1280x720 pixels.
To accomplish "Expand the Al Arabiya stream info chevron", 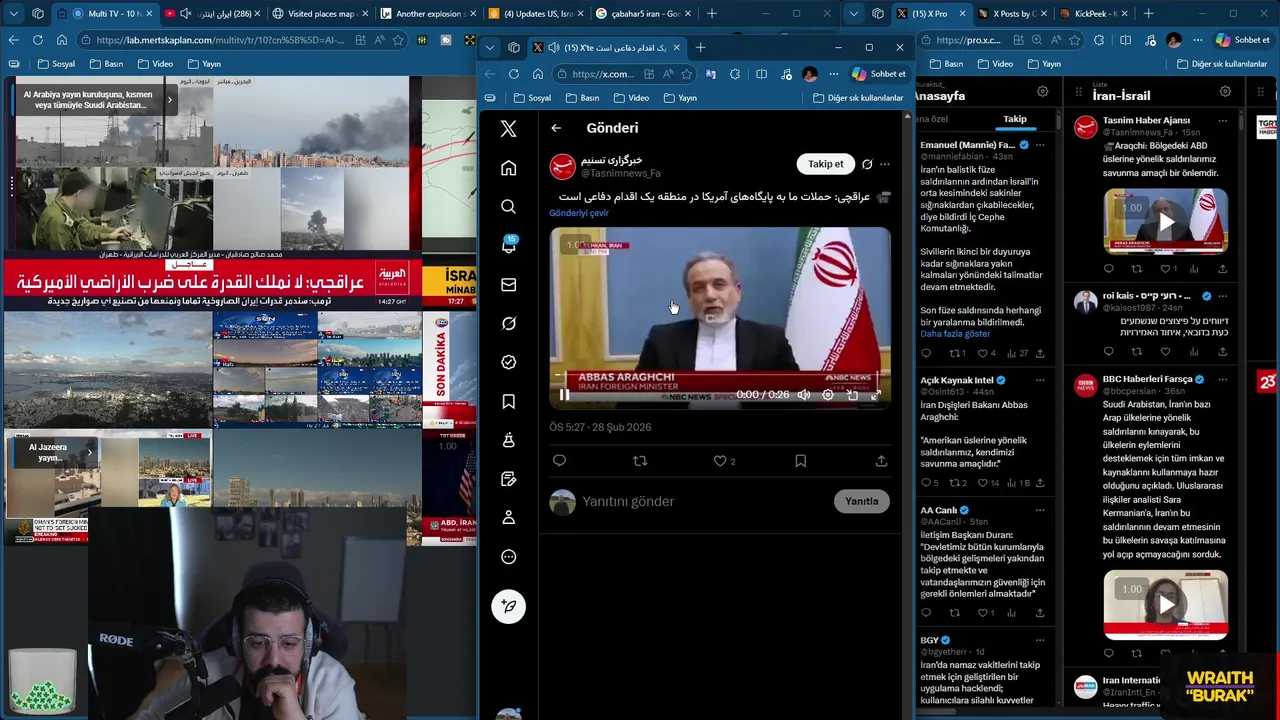I will point(169,100).
